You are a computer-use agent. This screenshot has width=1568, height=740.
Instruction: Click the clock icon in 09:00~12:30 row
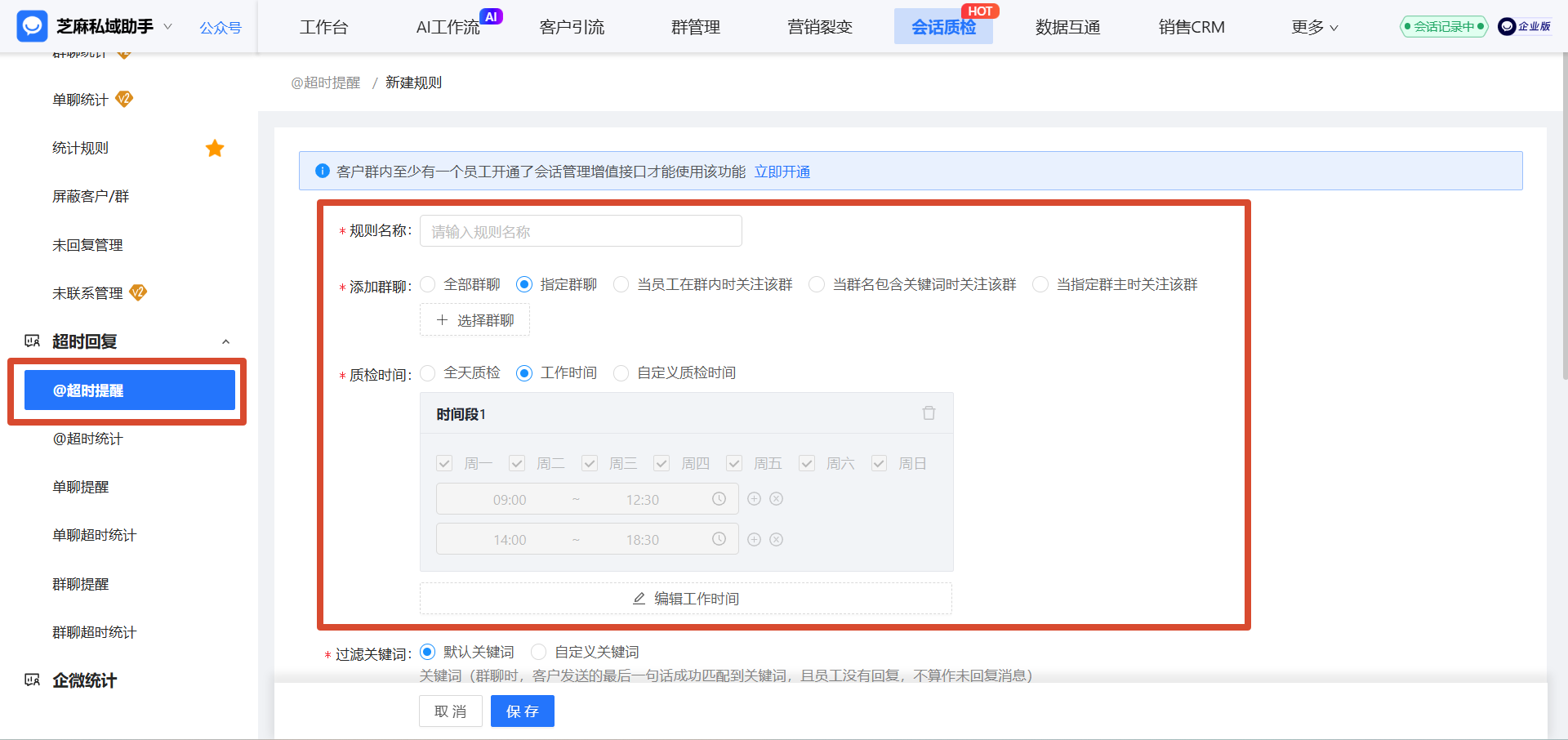[719, 498]
